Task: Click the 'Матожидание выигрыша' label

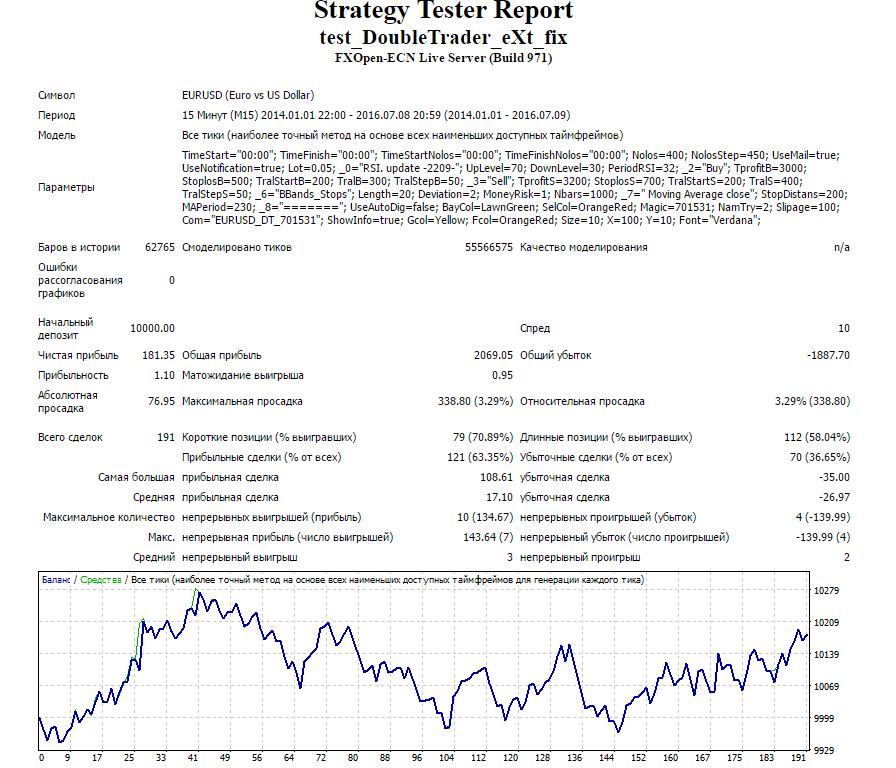Action: [x=243, y=375]
